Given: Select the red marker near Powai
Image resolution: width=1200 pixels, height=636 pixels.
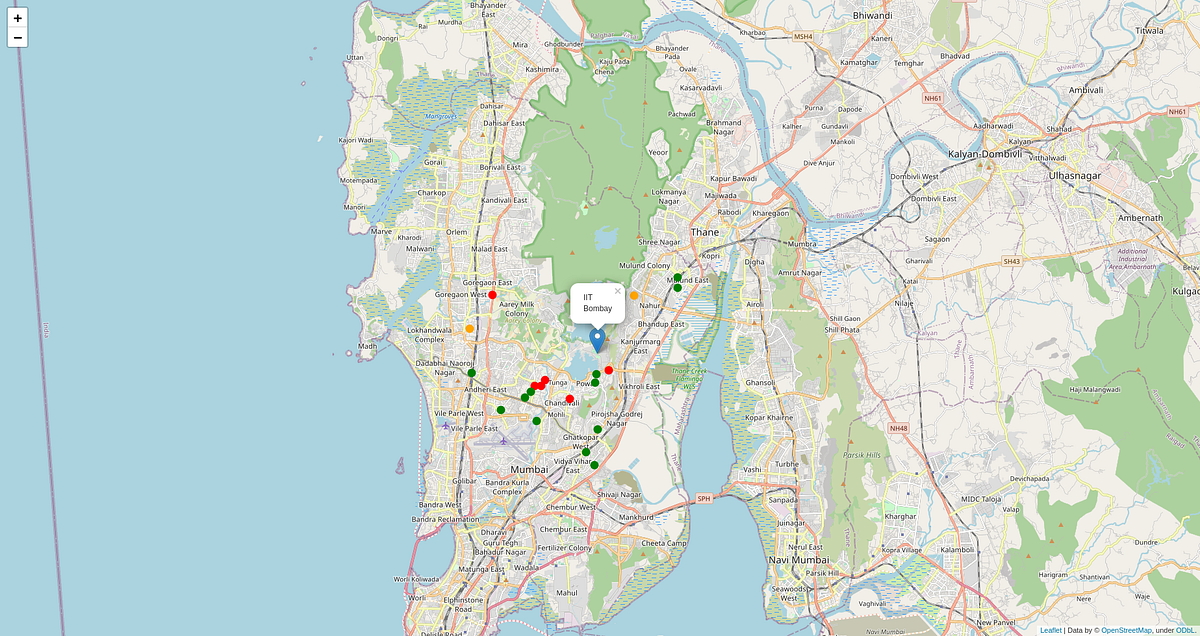Looking at the screenshot, I should point(608,370).
